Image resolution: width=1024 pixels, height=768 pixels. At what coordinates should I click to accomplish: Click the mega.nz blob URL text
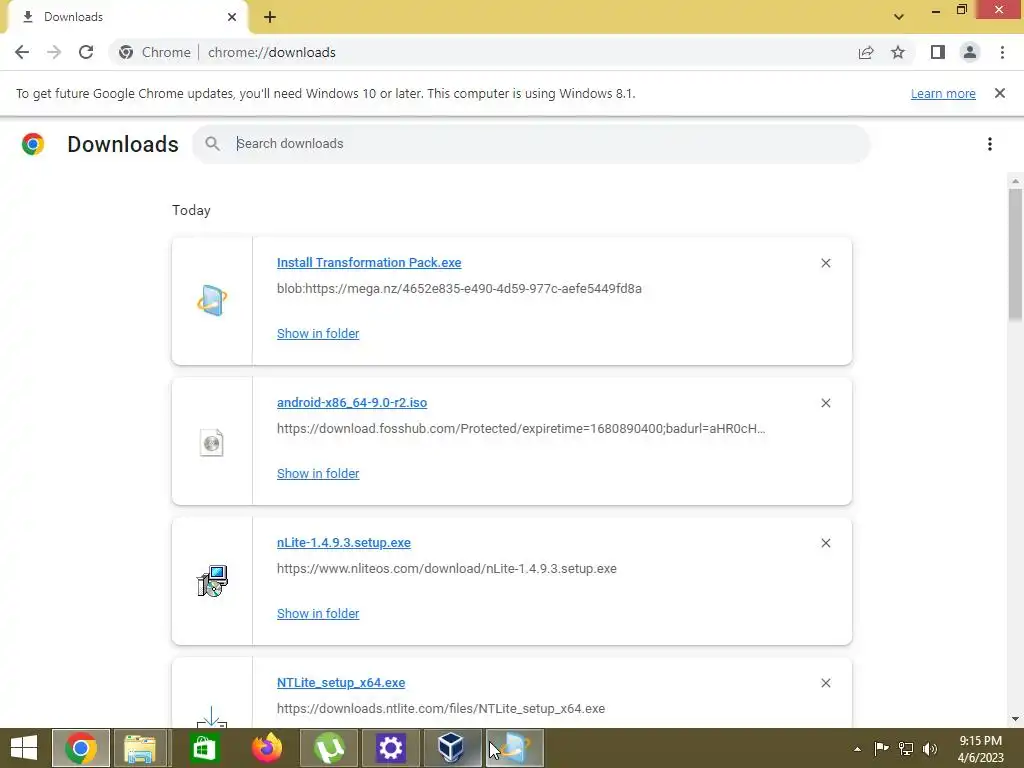tap(459, 289)
